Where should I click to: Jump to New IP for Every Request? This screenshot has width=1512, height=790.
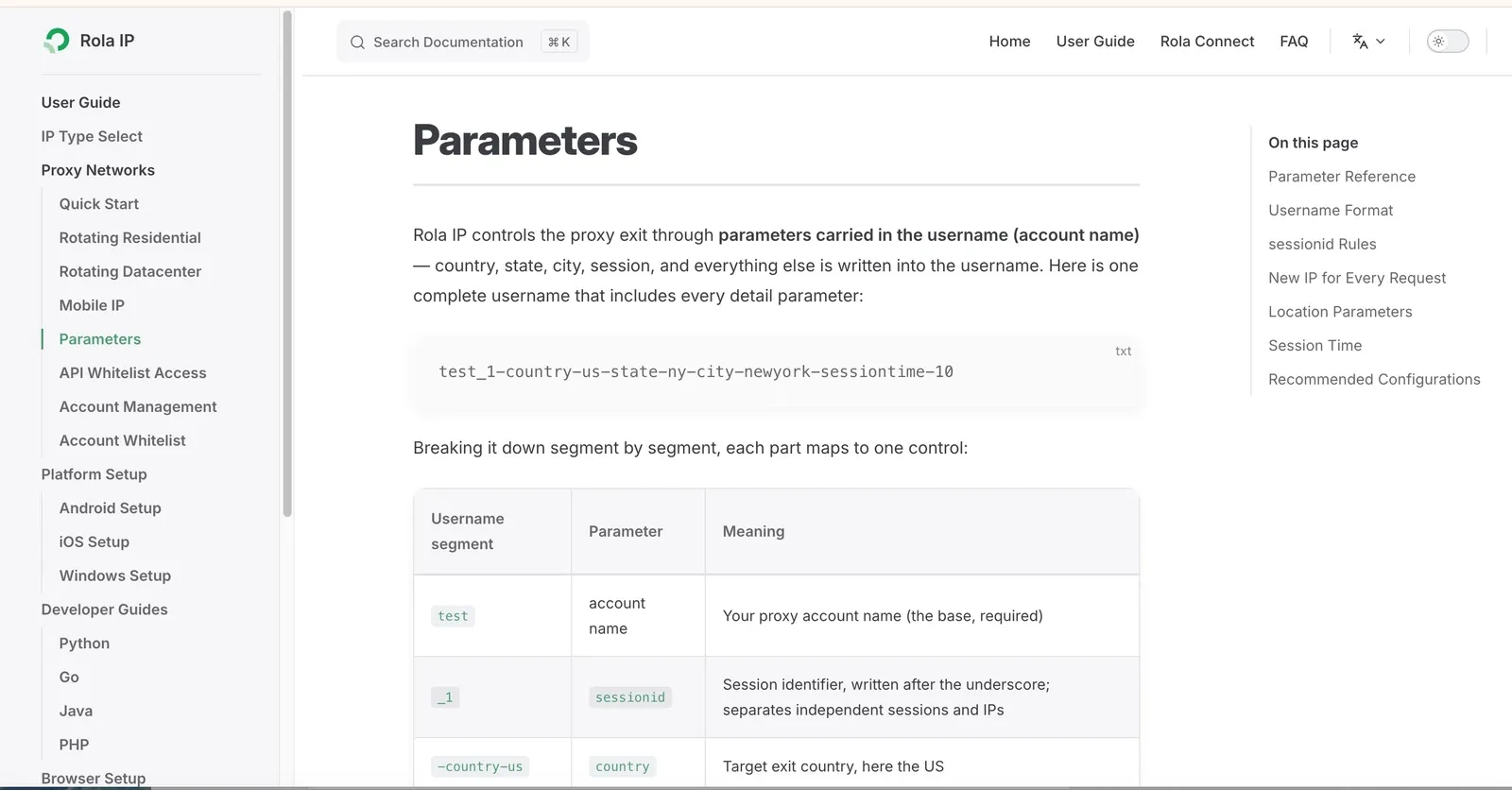(1357, 278)
